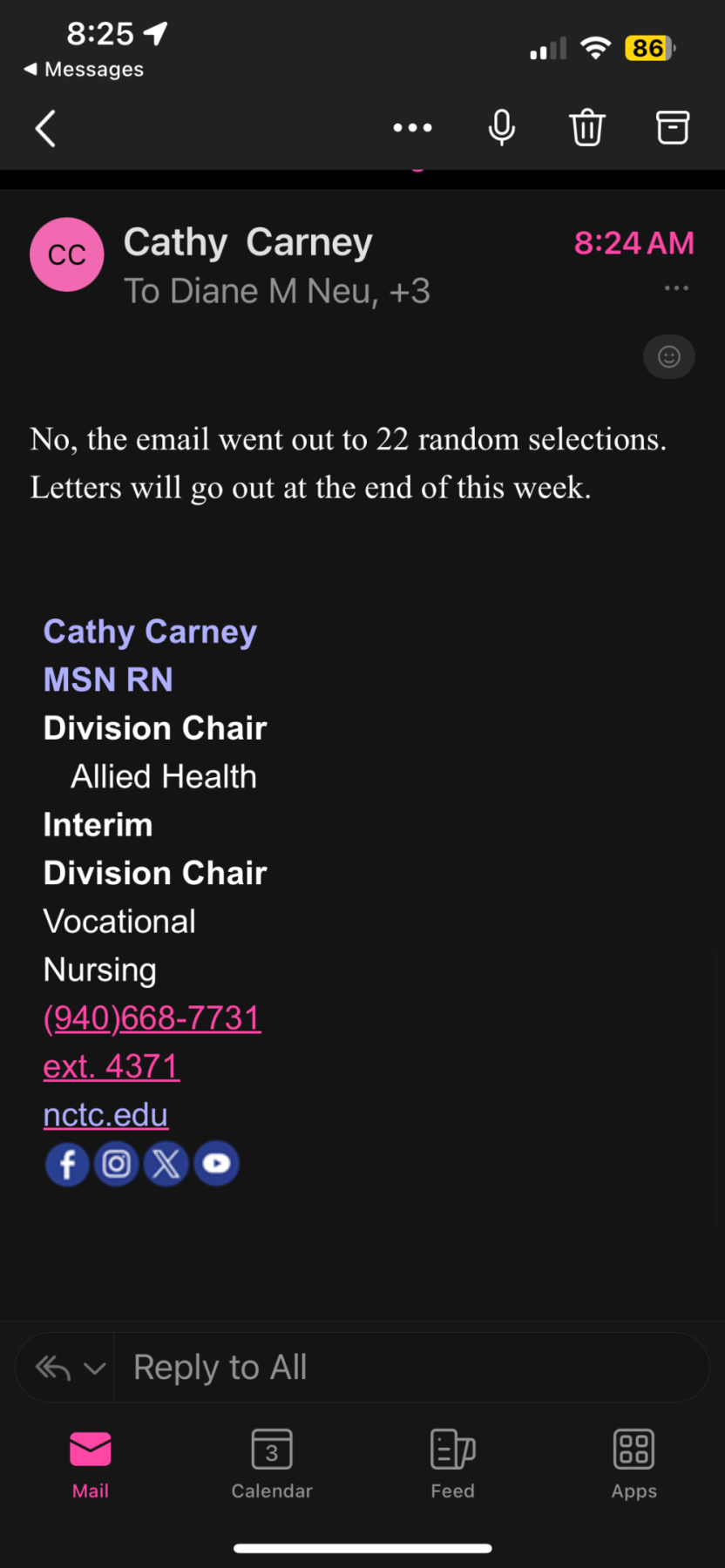Open the YouTube icon in signature
725x1568 pixels.
pyautogui.click(x=216, y=1164)
